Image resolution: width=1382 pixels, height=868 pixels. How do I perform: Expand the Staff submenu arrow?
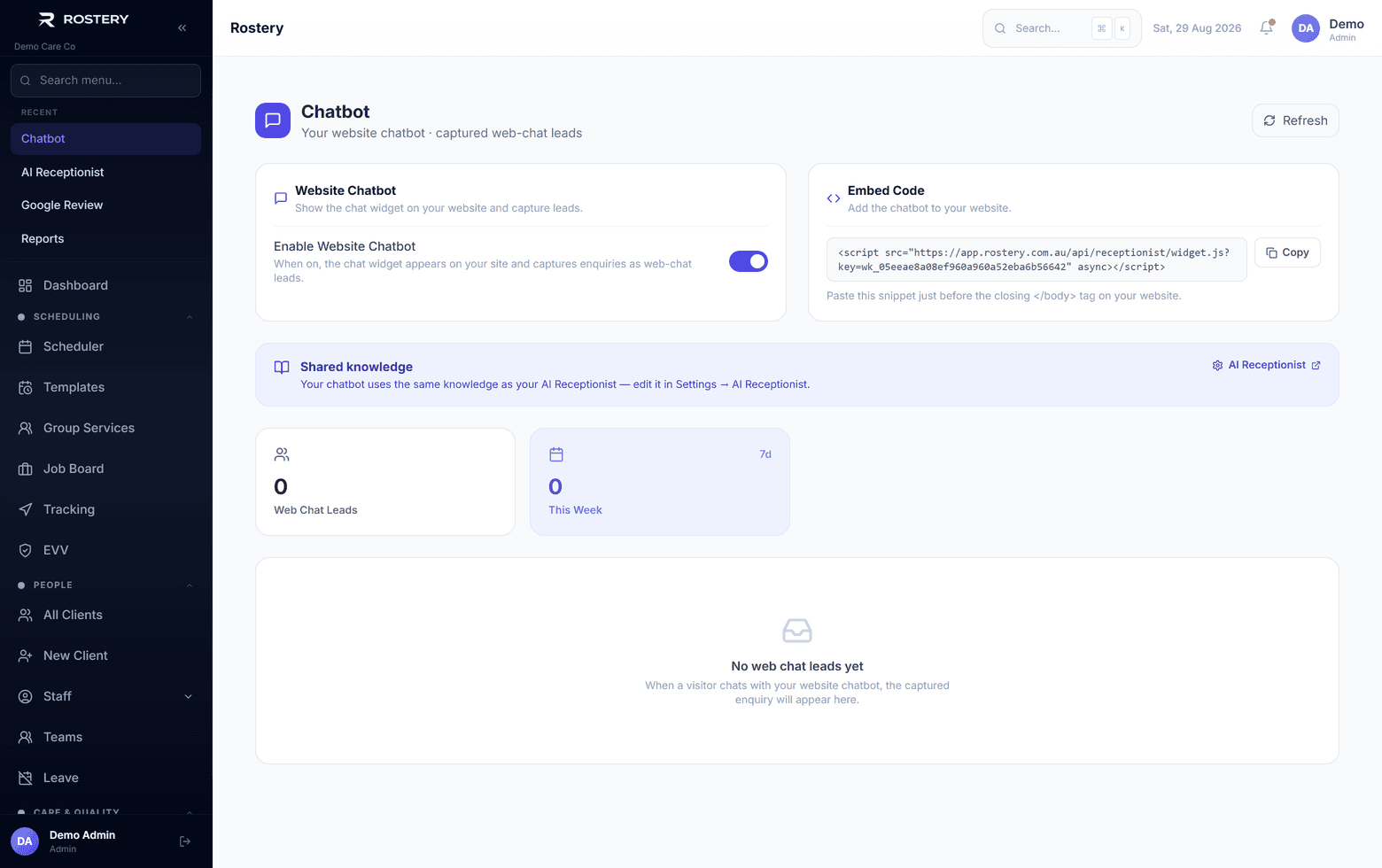click(188, 696)
